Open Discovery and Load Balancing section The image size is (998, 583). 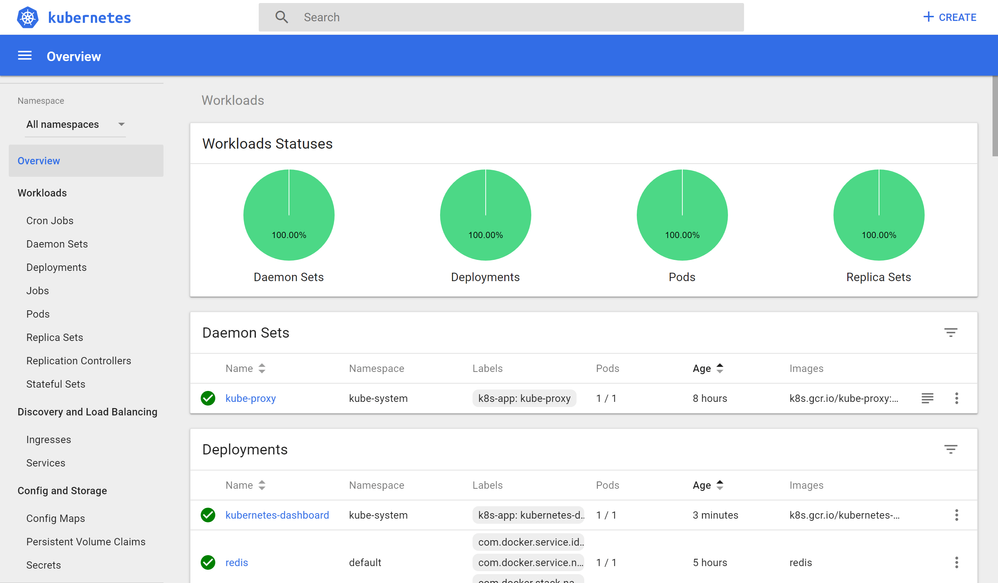pos(87,412)
